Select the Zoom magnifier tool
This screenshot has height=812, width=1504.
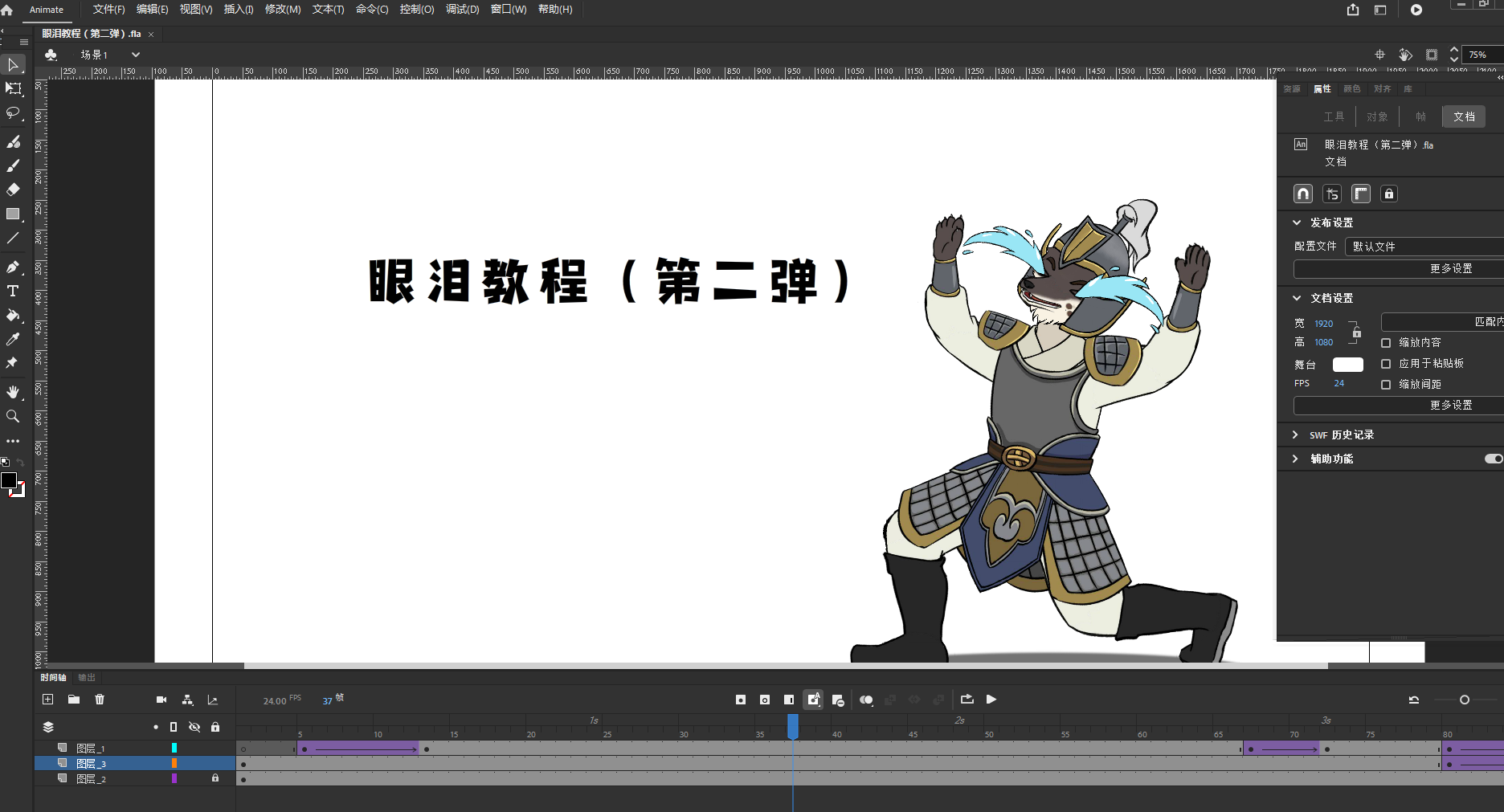point(13,416)
